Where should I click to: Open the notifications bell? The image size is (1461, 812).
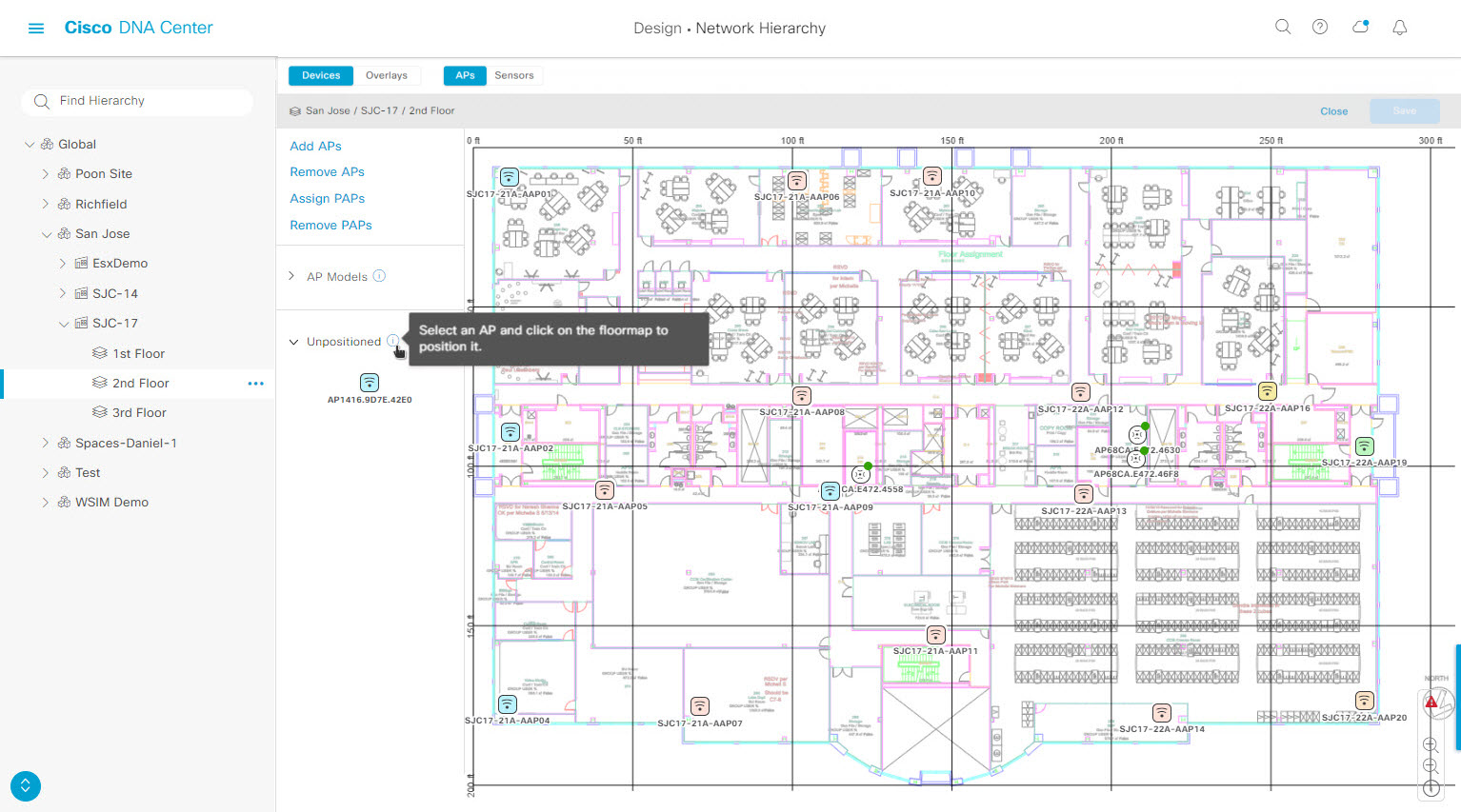point(1400,28)
